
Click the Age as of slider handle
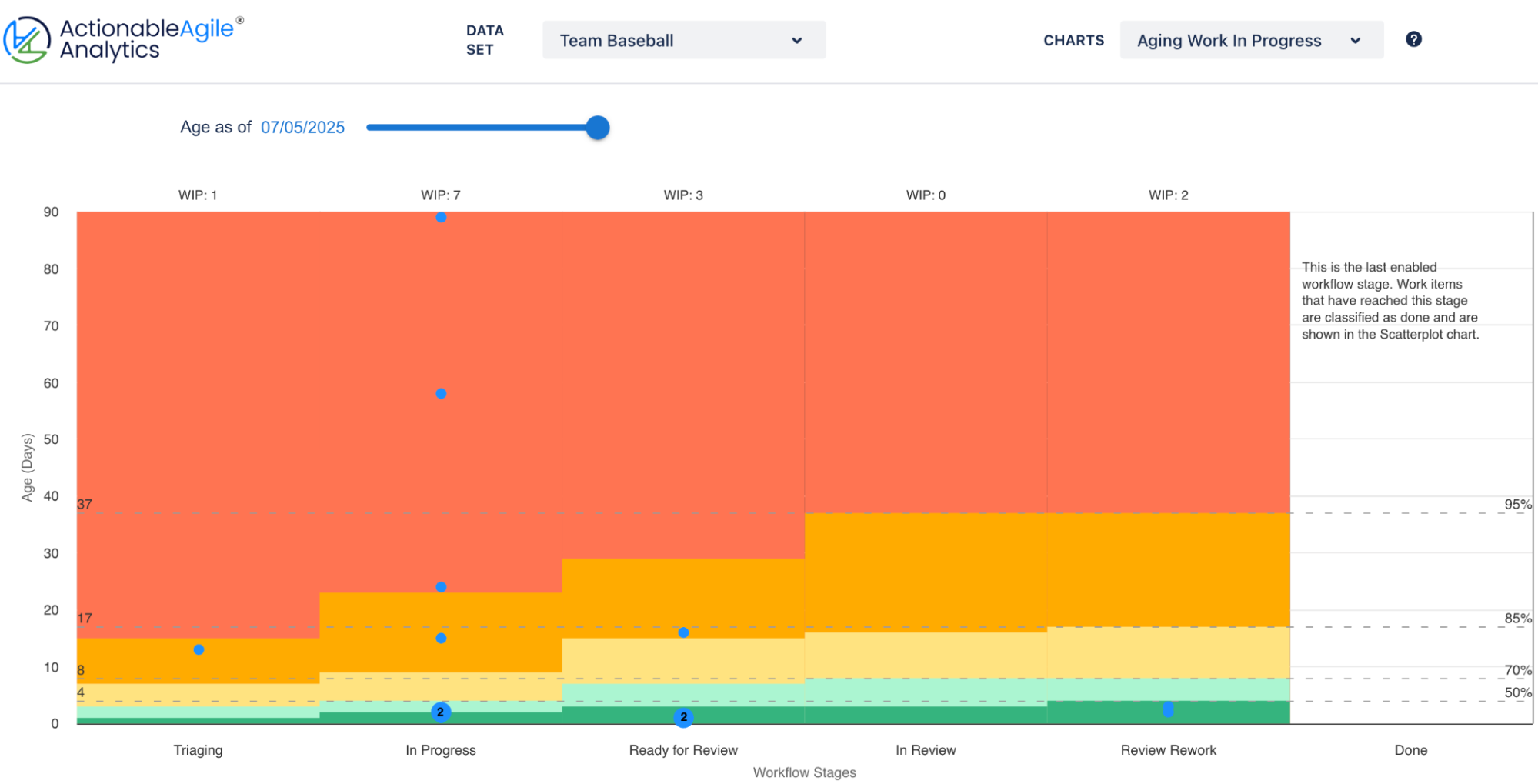tap(597, 128)
